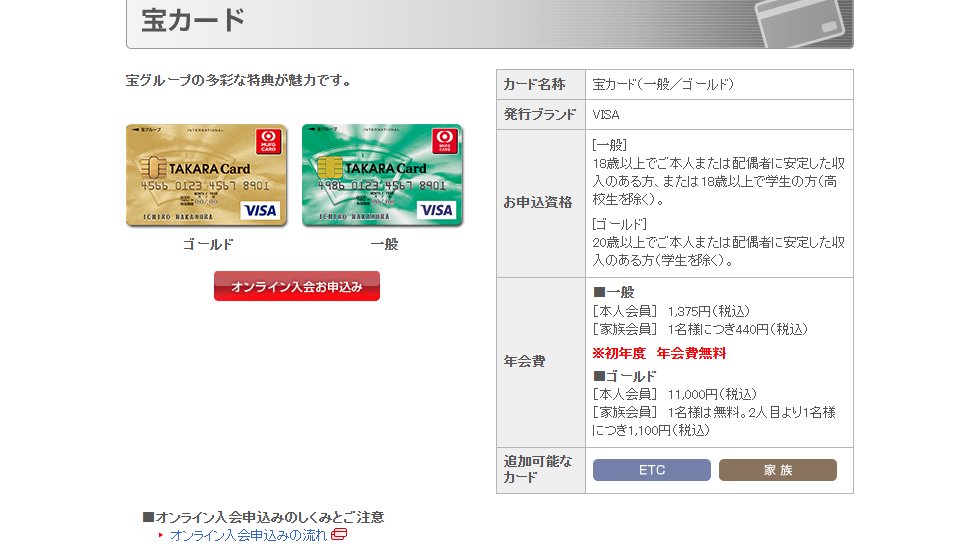Click the カード名称 table header cell

[541, 84]
